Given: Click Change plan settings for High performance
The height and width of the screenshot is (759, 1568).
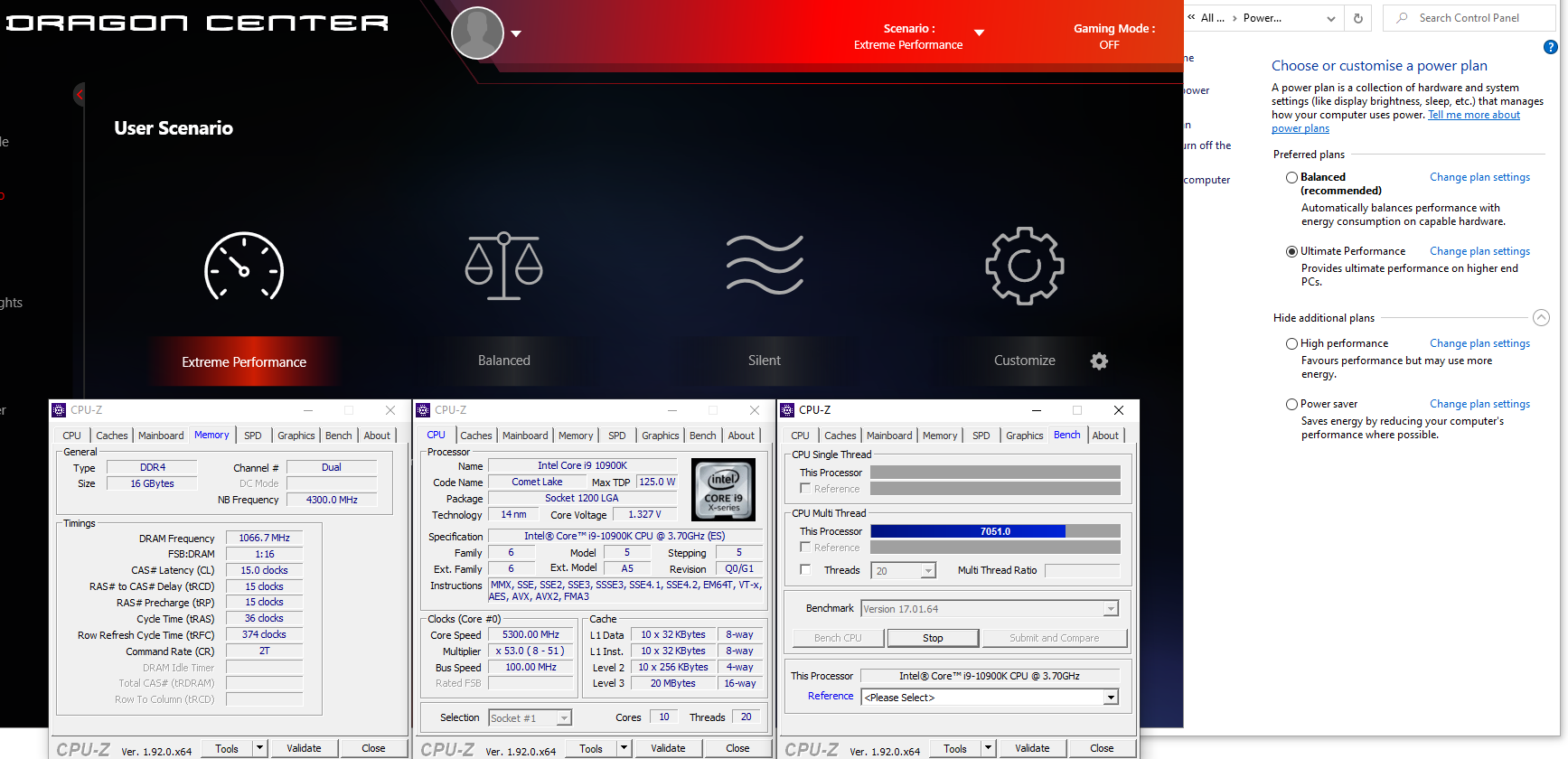Looking at the screenshot, I should (x=1479, y=343).
